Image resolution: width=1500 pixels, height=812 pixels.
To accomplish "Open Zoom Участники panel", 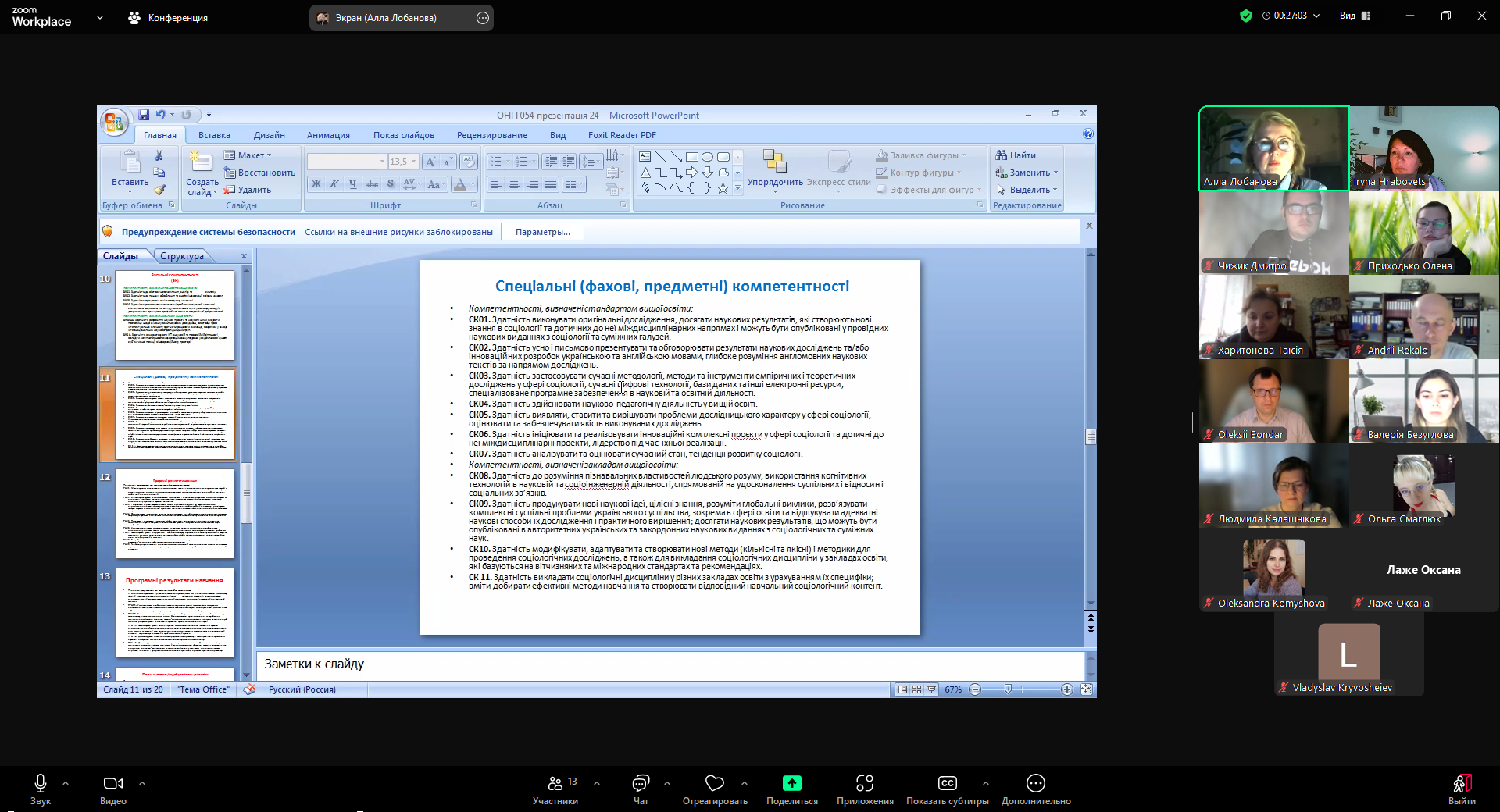I will click(555, 789).
